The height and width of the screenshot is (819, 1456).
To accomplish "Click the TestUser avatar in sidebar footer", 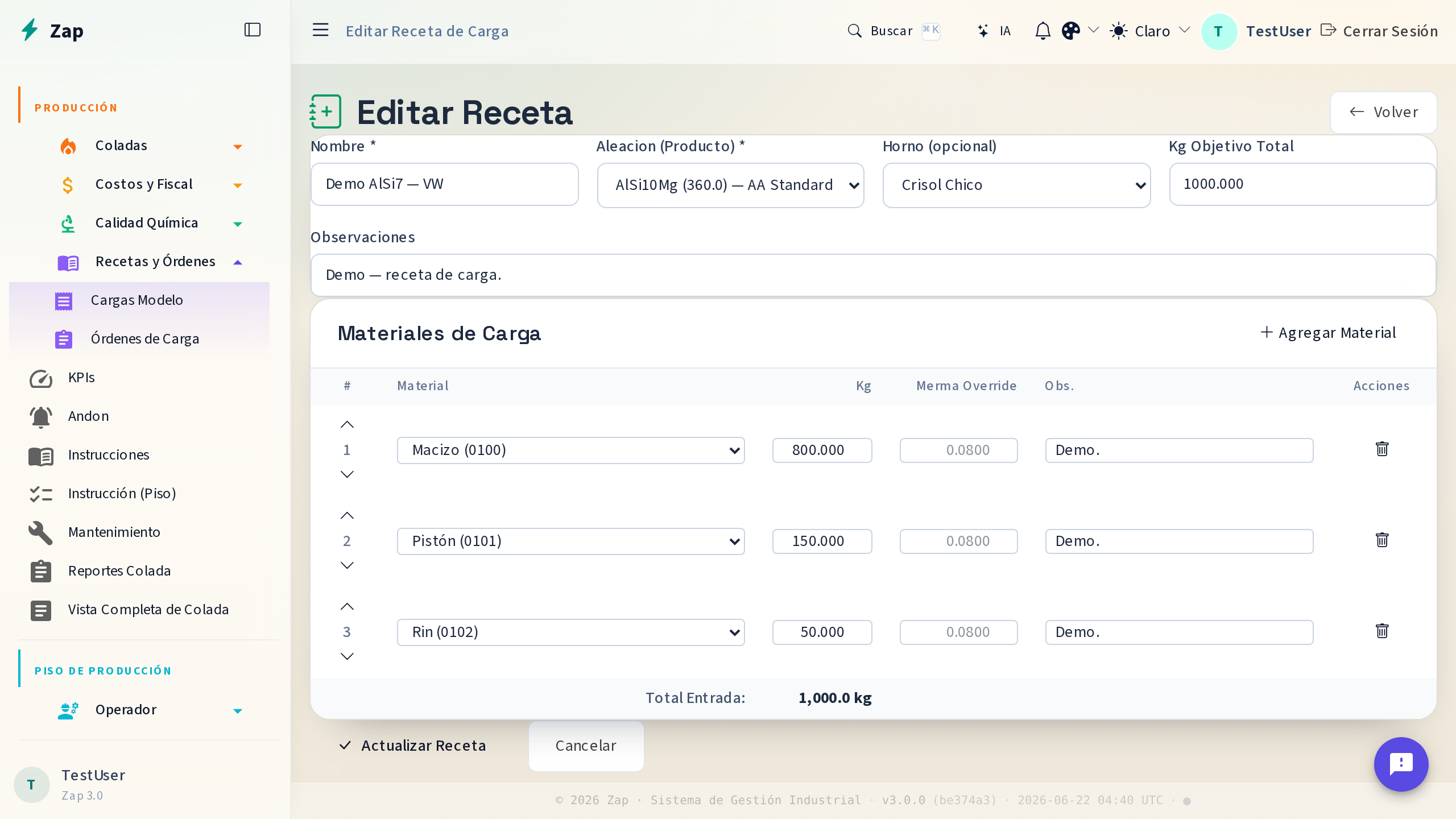I will (x=32, y=785).
